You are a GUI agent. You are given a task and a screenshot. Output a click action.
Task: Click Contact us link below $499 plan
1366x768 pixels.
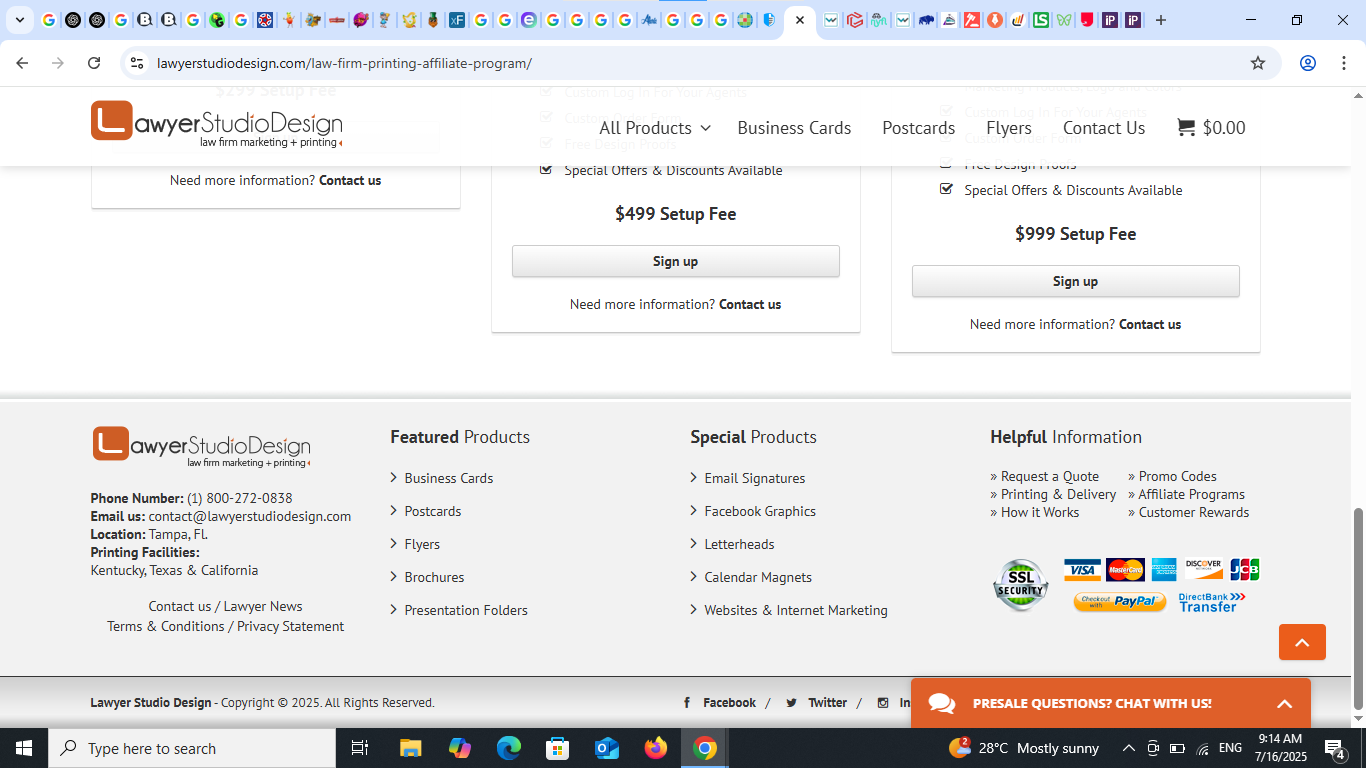click(x=750, y=304)
